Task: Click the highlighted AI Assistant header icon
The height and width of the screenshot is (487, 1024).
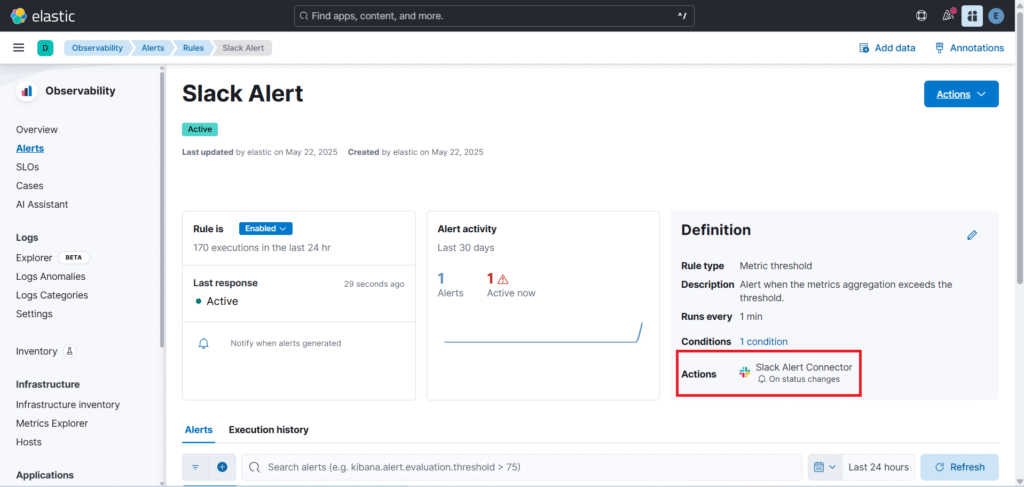Action: coord(972,16)
